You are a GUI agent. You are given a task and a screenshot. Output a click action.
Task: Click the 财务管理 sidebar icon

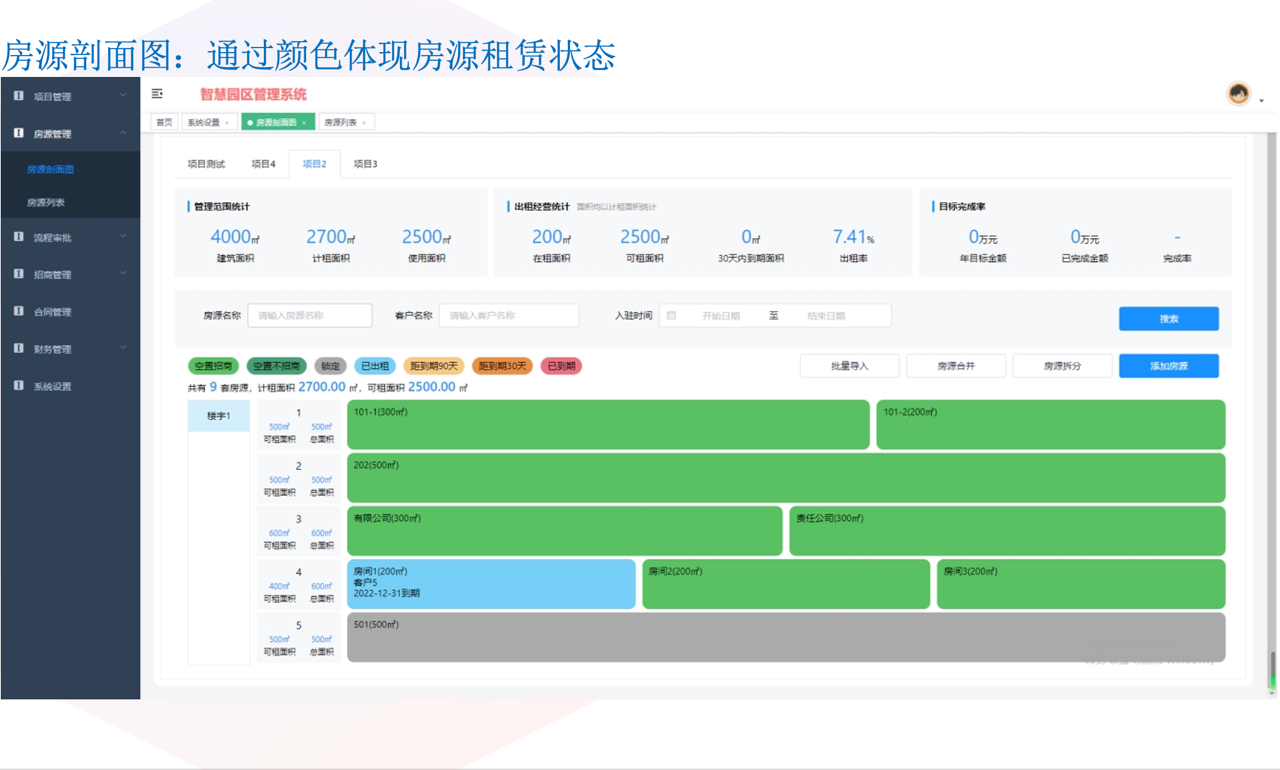tap(18, 348)
